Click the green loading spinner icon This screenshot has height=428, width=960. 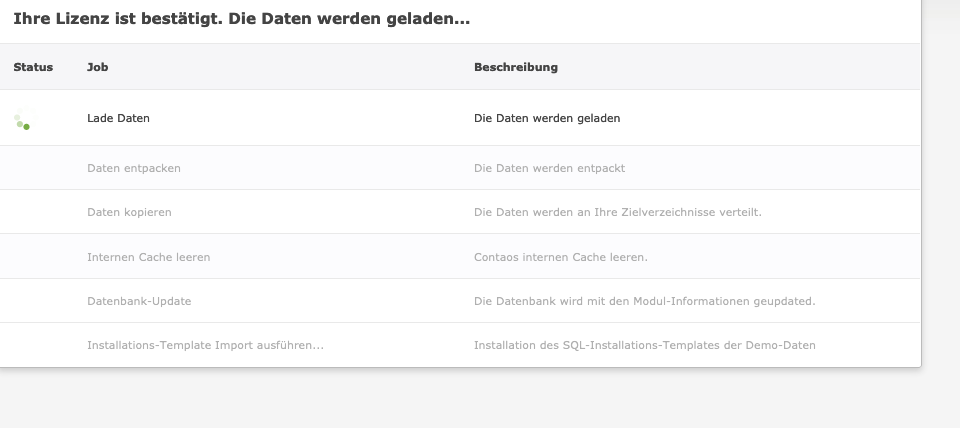(x=22, y=121)
